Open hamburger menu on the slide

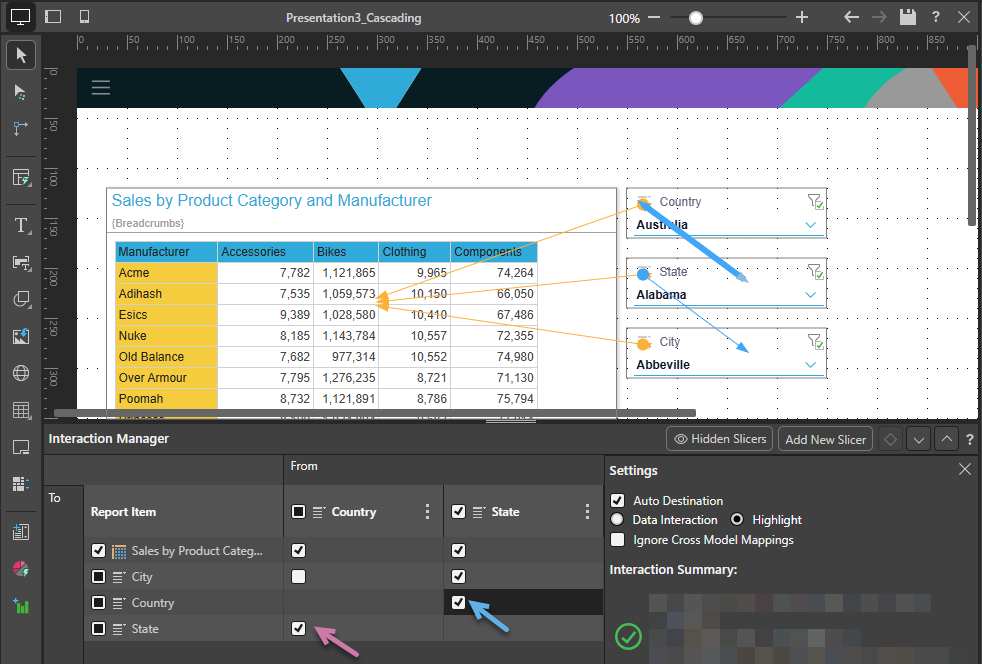101,87
